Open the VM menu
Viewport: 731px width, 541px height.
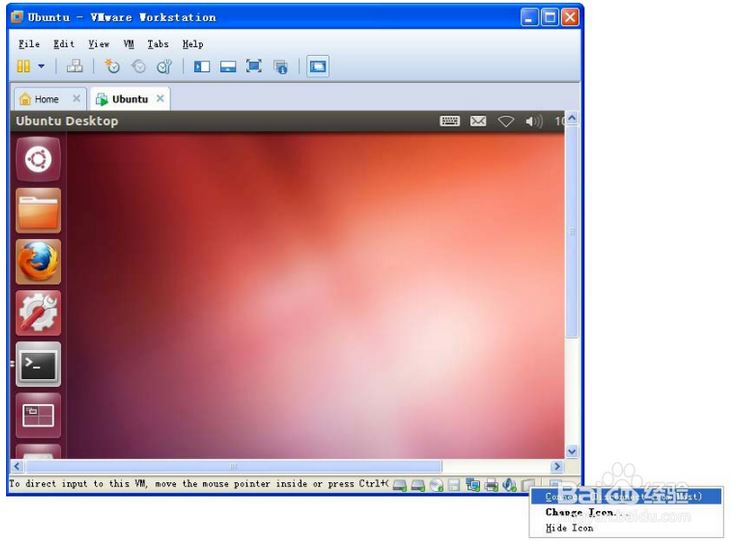129,44
